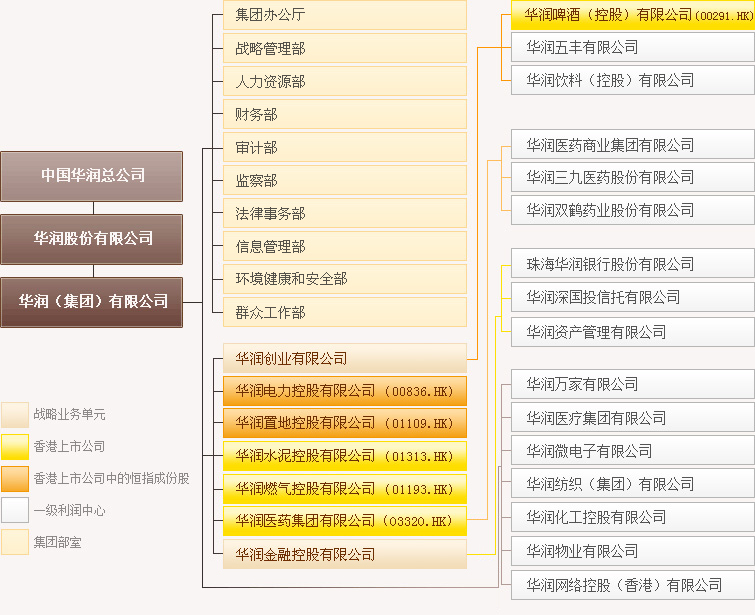Click 华润水泥控股有限公司 (01313.HK)
This screenshot has width=755, height=615.
(x=345, y=456)
